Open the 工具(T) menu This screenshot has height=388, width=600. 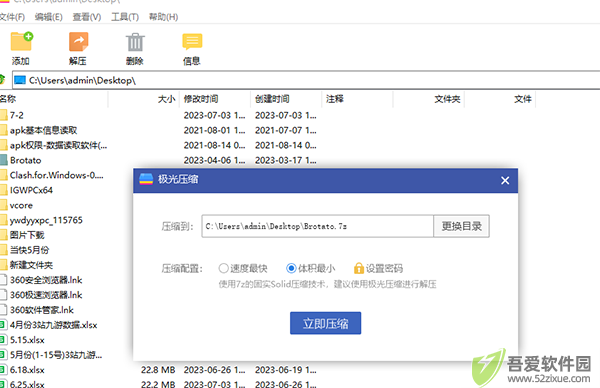click(x=125, y=17)
